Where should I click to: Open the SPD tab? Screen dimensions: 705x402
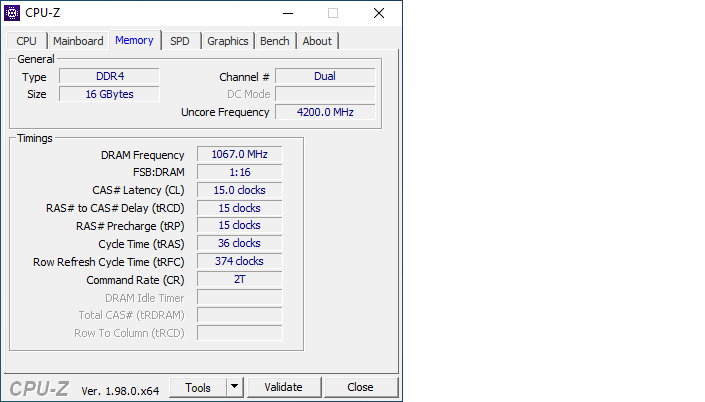[x=180, y=41]
